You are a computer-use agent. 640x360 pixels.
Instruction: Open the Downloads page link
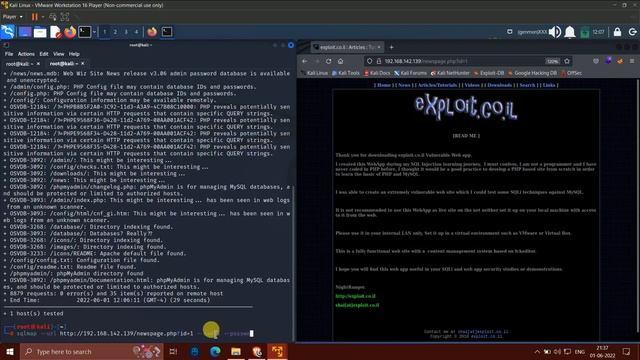[x=499, y=85]
